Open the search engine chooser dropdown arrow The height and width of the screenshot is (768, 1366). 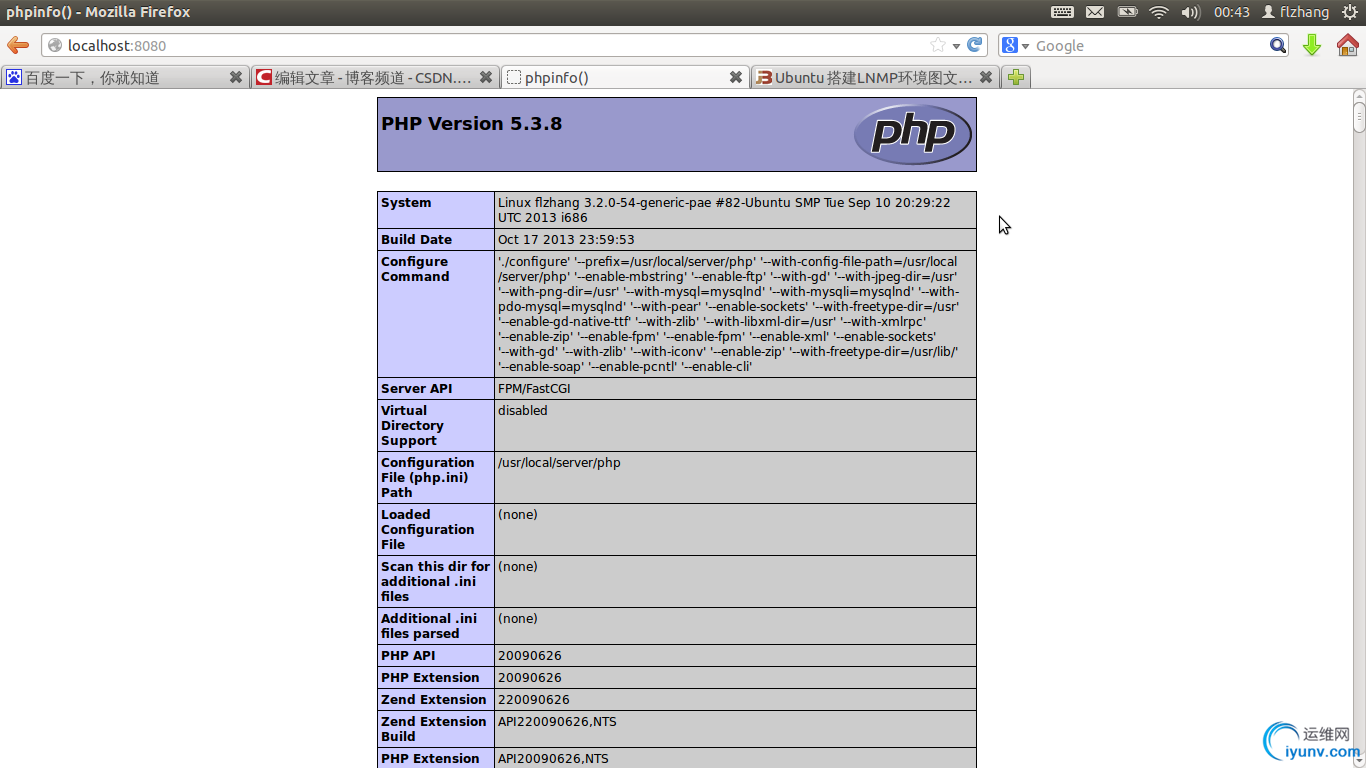point(1025,46)
